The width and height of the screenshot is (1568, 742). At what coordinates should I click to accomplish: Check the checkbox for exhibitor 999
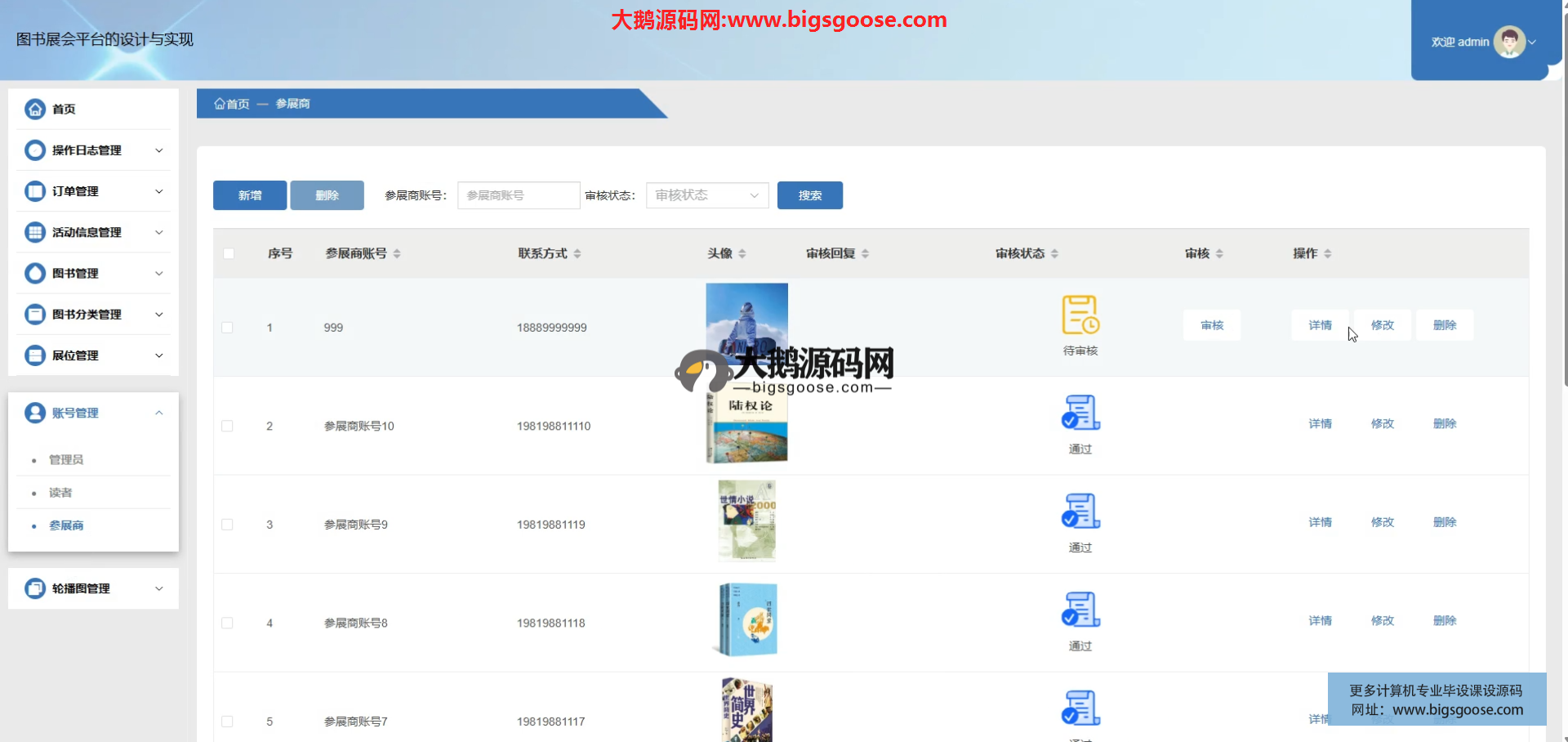coord(227,328)
